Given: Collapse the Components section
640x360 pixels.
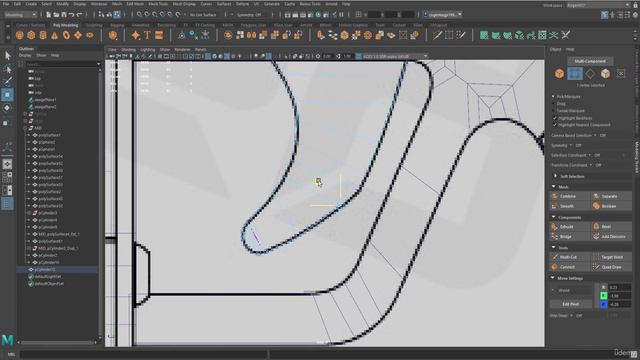Looking at the screenshot, I should tap(554, 217).
